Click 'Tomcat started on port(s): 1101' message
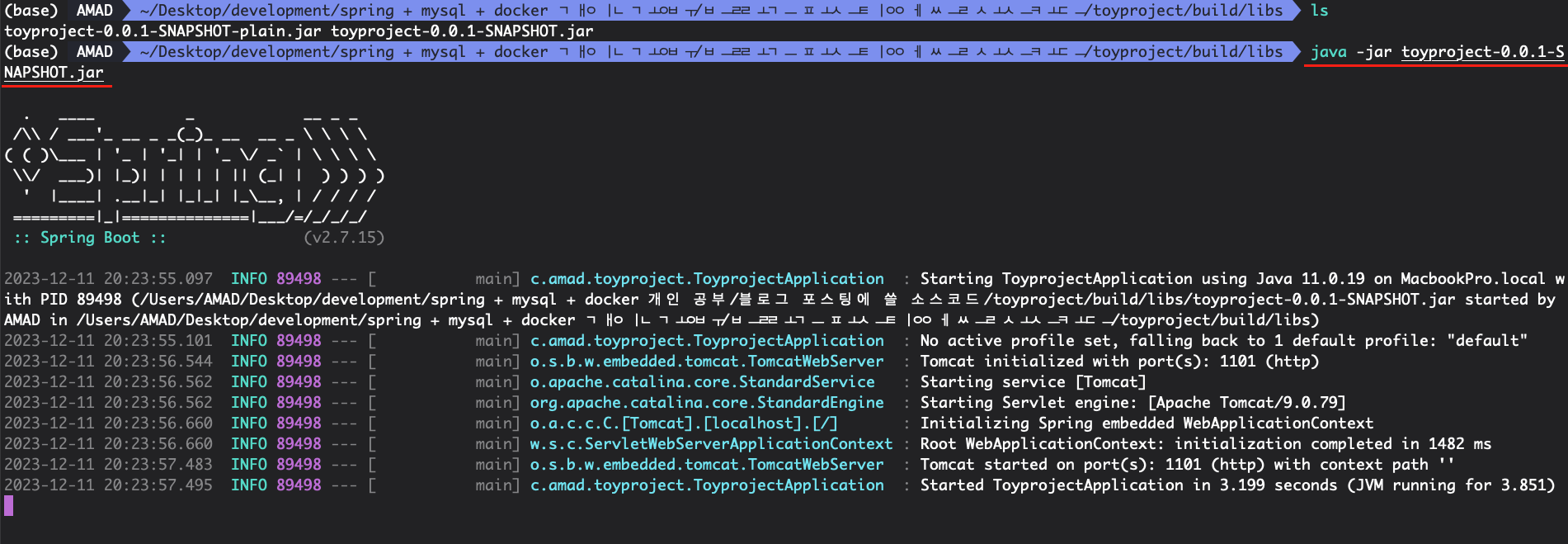 [x=1188, y=465]
